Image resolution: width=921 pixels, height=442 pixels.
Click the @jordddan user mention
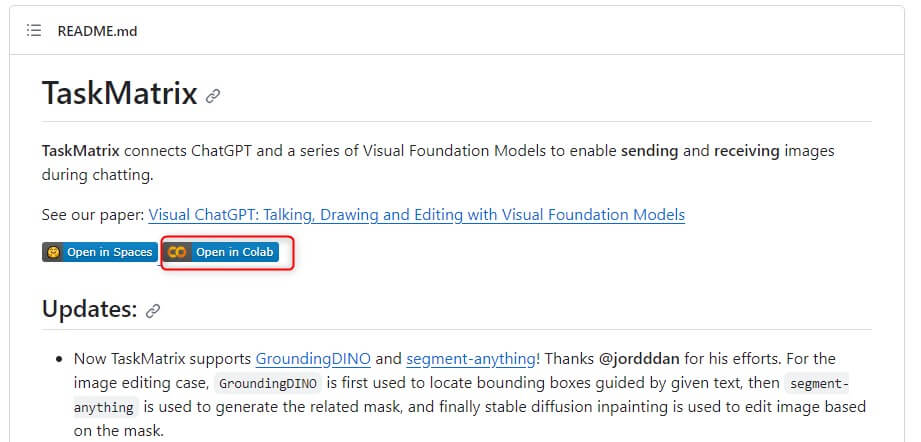(638, 359)
